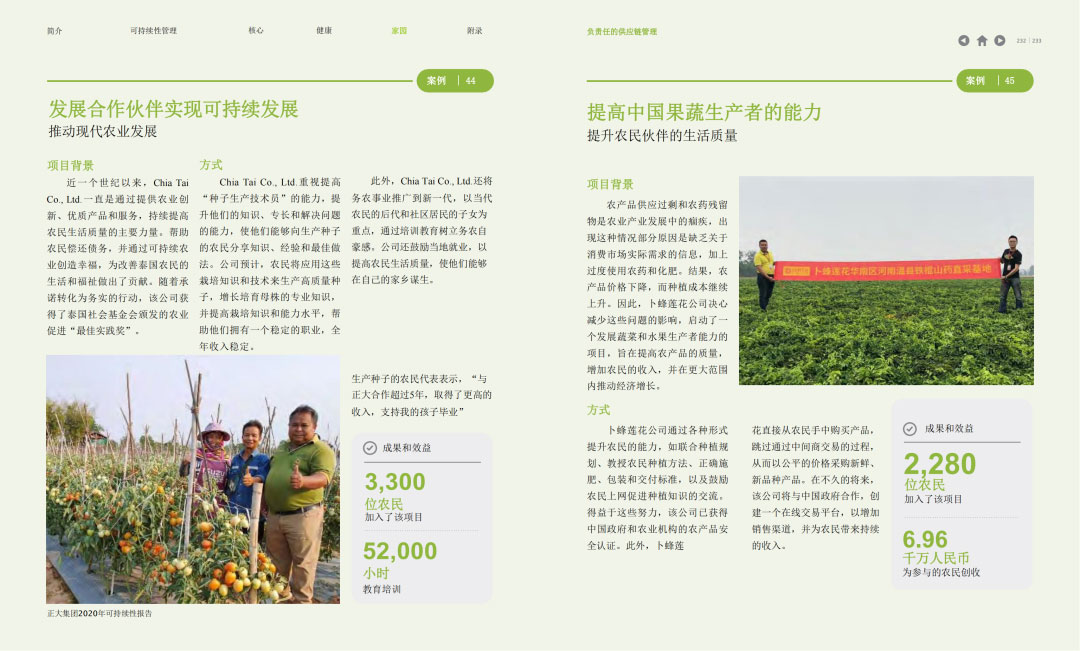Viewport: 1080px width, 651px height.
Task: Click the 案例 45 badge
Action: tap(994, 81)
